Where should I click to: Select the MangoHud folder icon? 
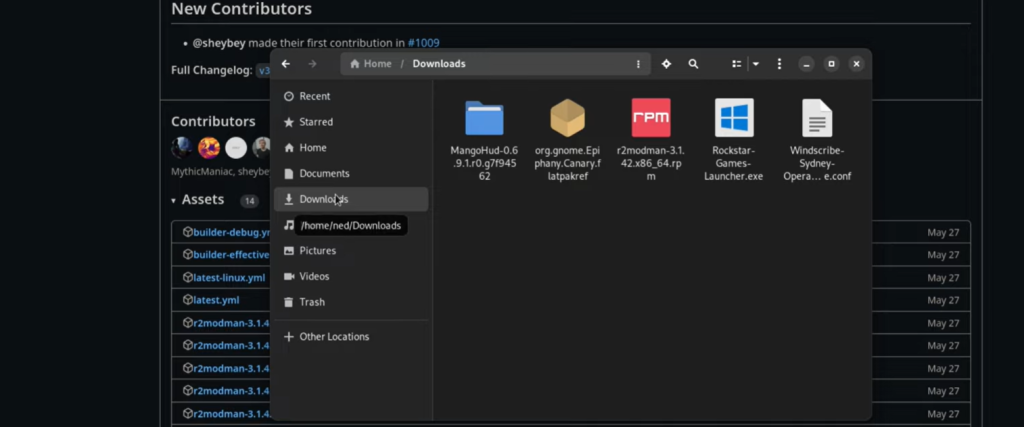coord(484,118)
